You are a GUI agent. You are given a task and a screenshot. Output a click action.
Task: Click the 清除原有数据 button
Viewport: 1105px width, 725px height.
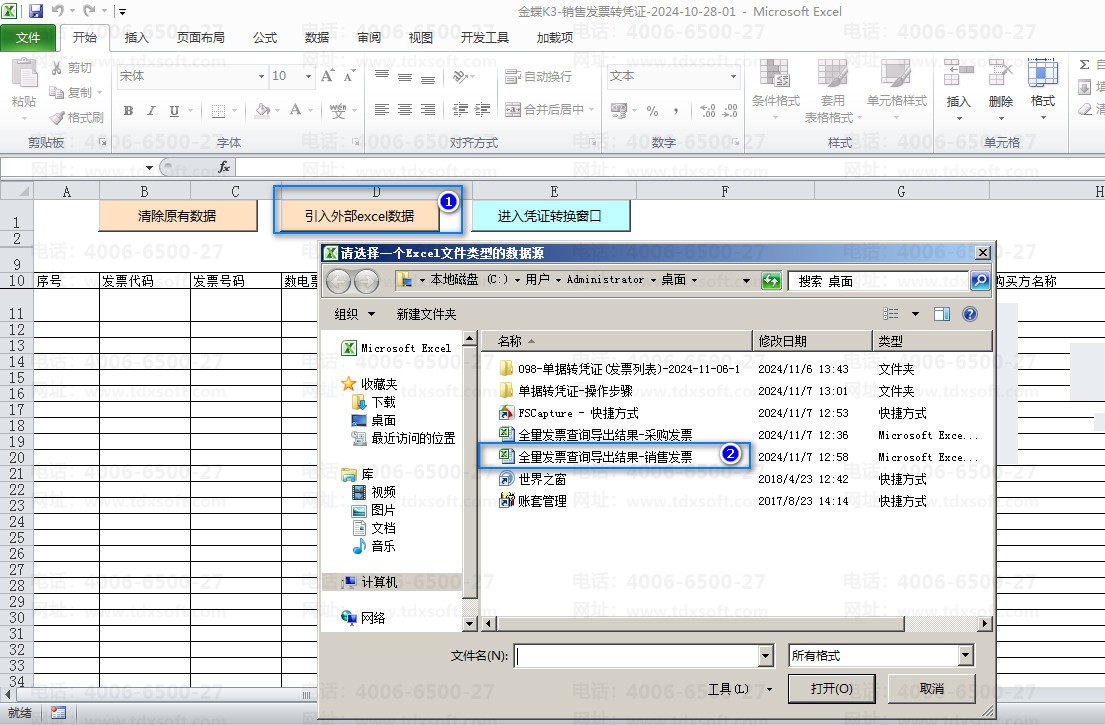[178, 216]
